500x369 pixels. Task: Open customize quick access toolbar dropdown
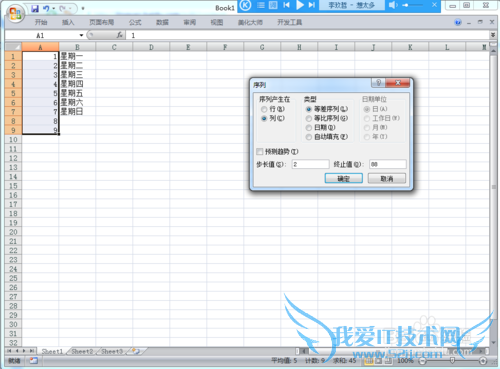[x=83, y=9]
